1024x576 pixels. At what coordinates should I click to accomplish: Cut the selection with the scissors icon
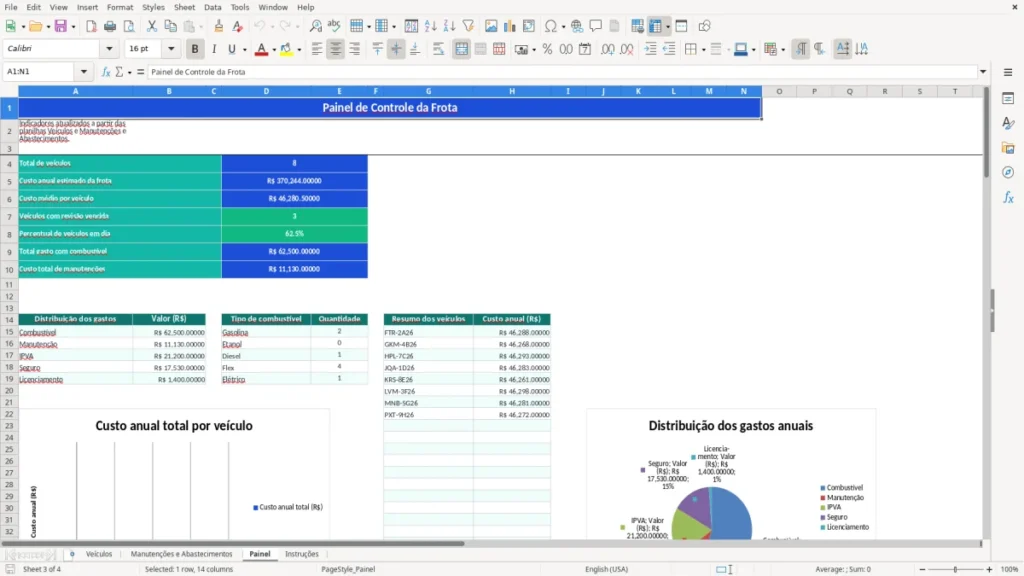tap(152, 26)
